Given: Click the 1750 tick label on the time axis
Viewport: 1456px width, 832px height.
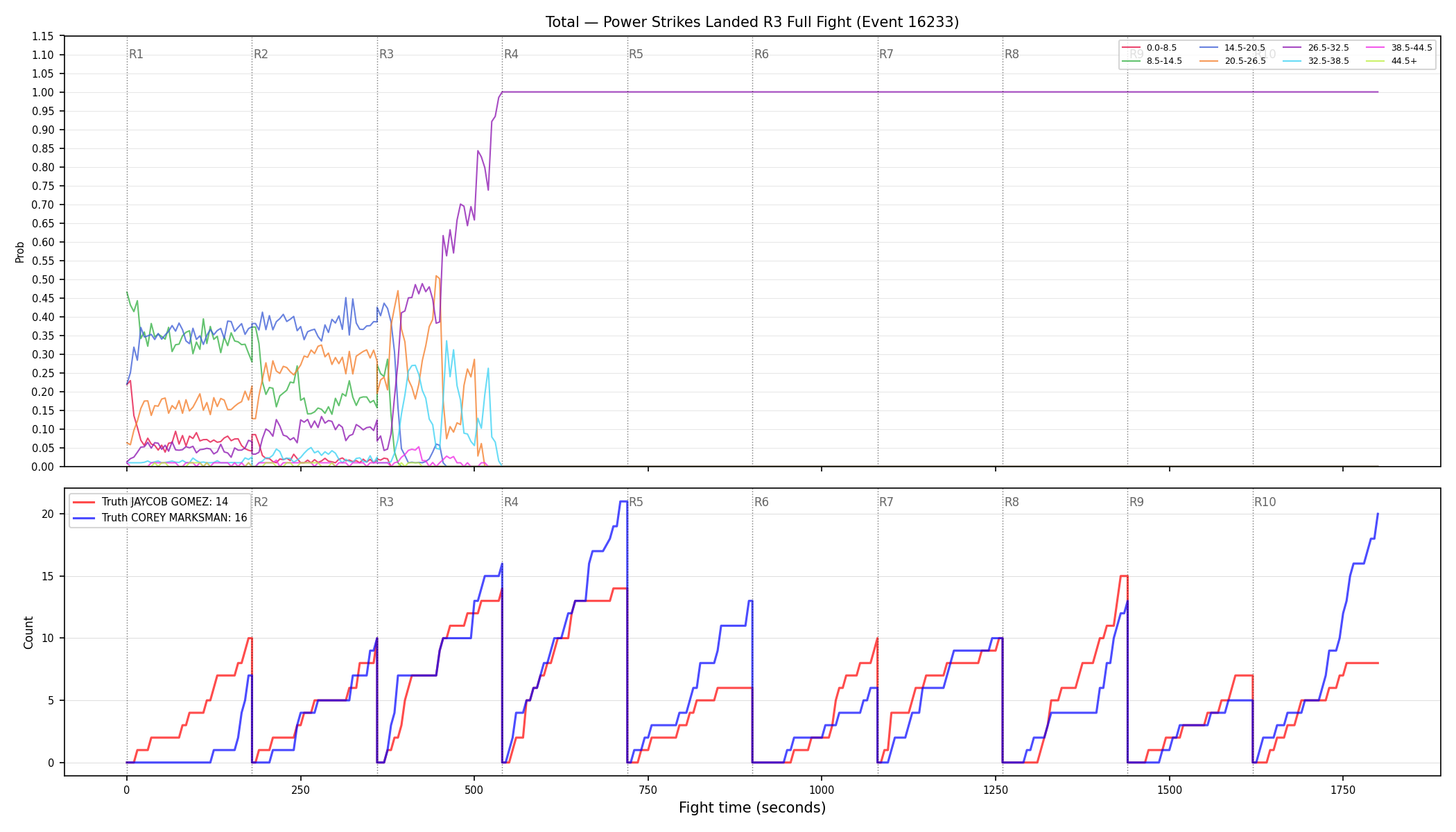Looking at the screenshot, I should point(1343,790).
